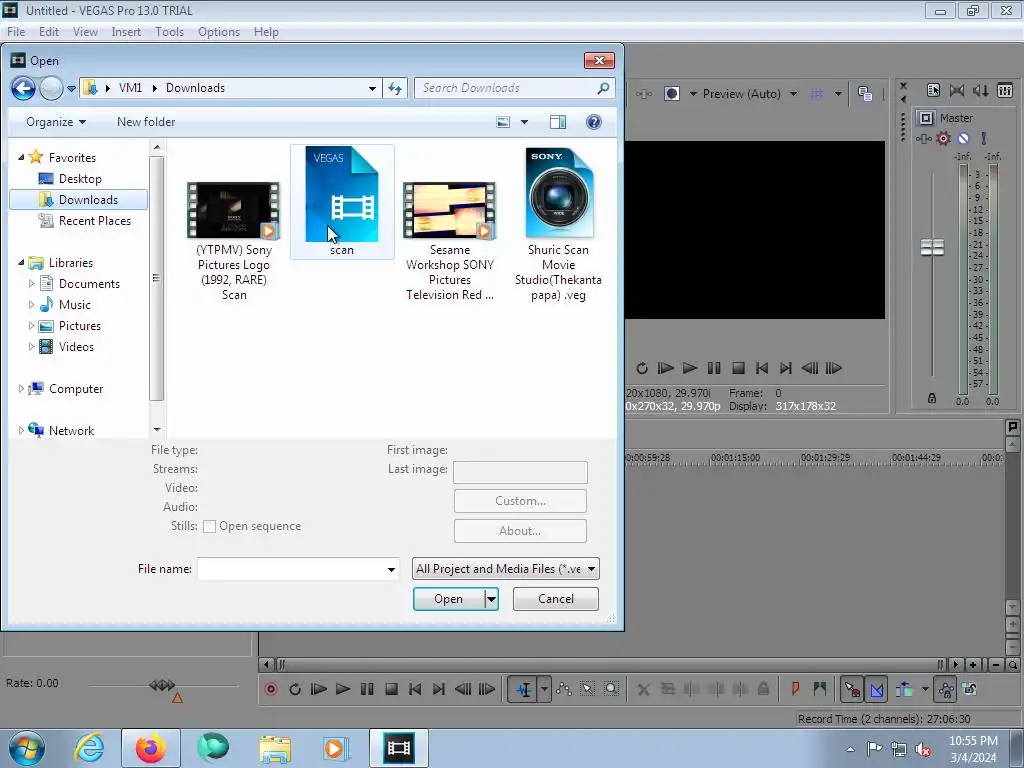Click Back arrow in Open dialog

click(24, 88)
